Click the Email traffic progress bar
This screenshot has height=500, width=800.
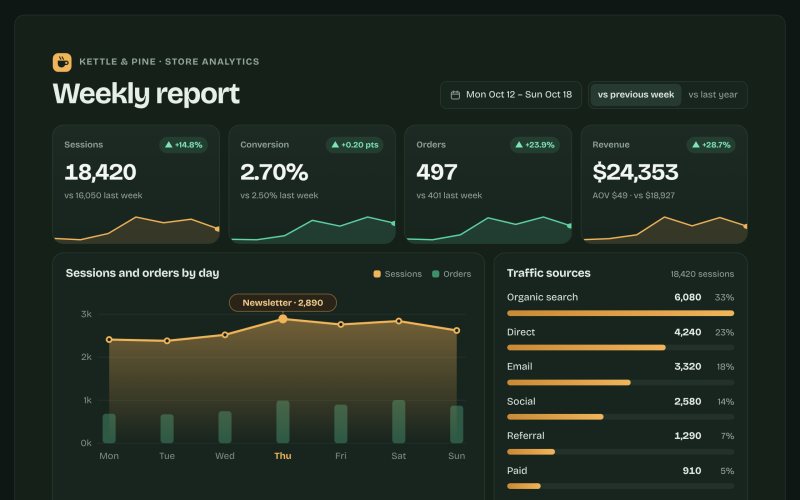[x=620, y=383]
